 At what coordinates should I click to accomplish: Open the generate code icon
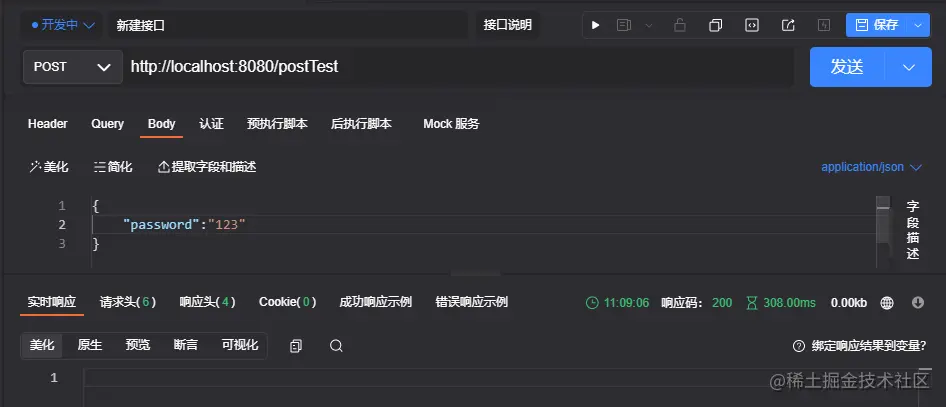(752, 25)
